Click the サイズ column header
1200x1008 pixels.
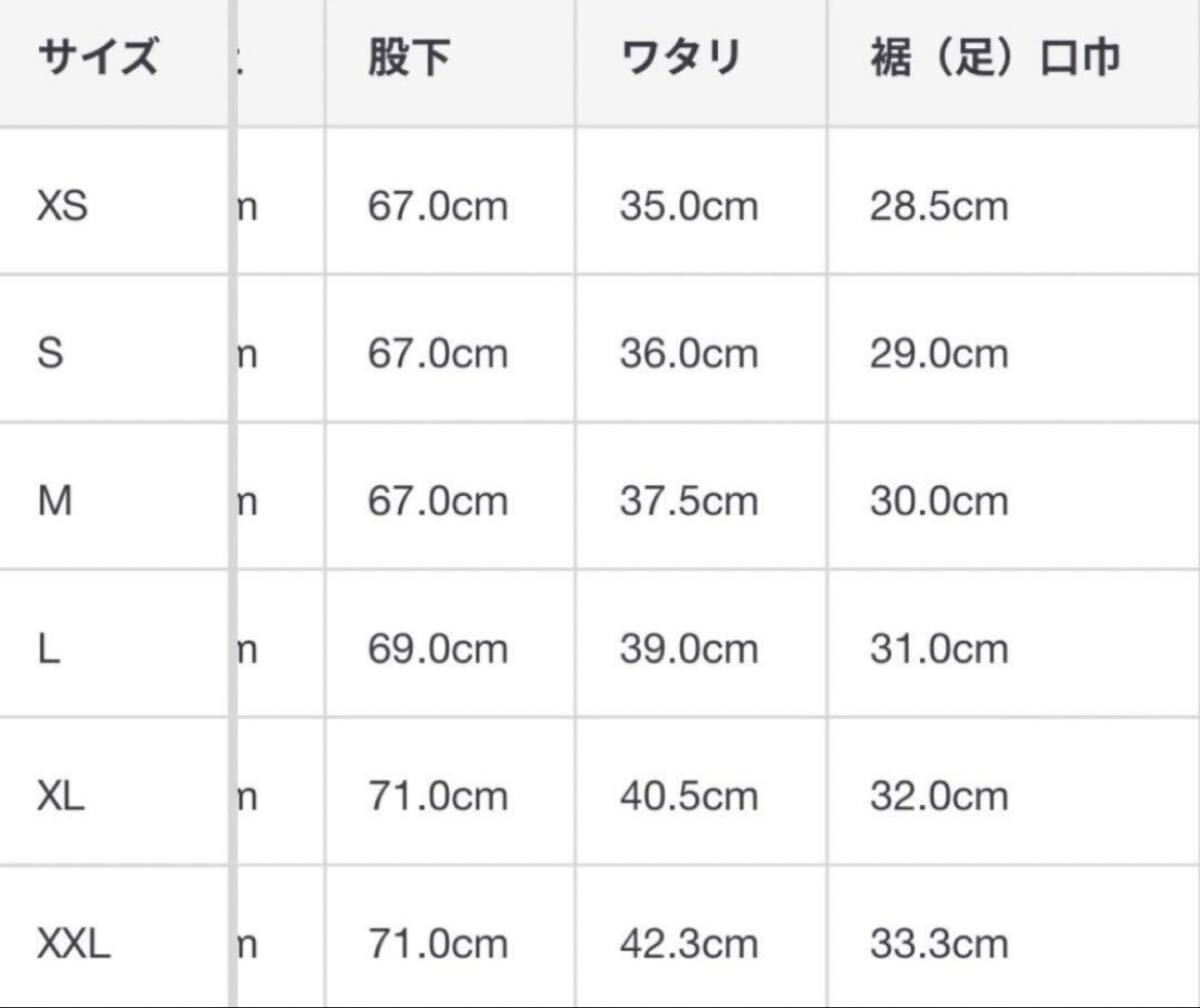coord(97,60)
